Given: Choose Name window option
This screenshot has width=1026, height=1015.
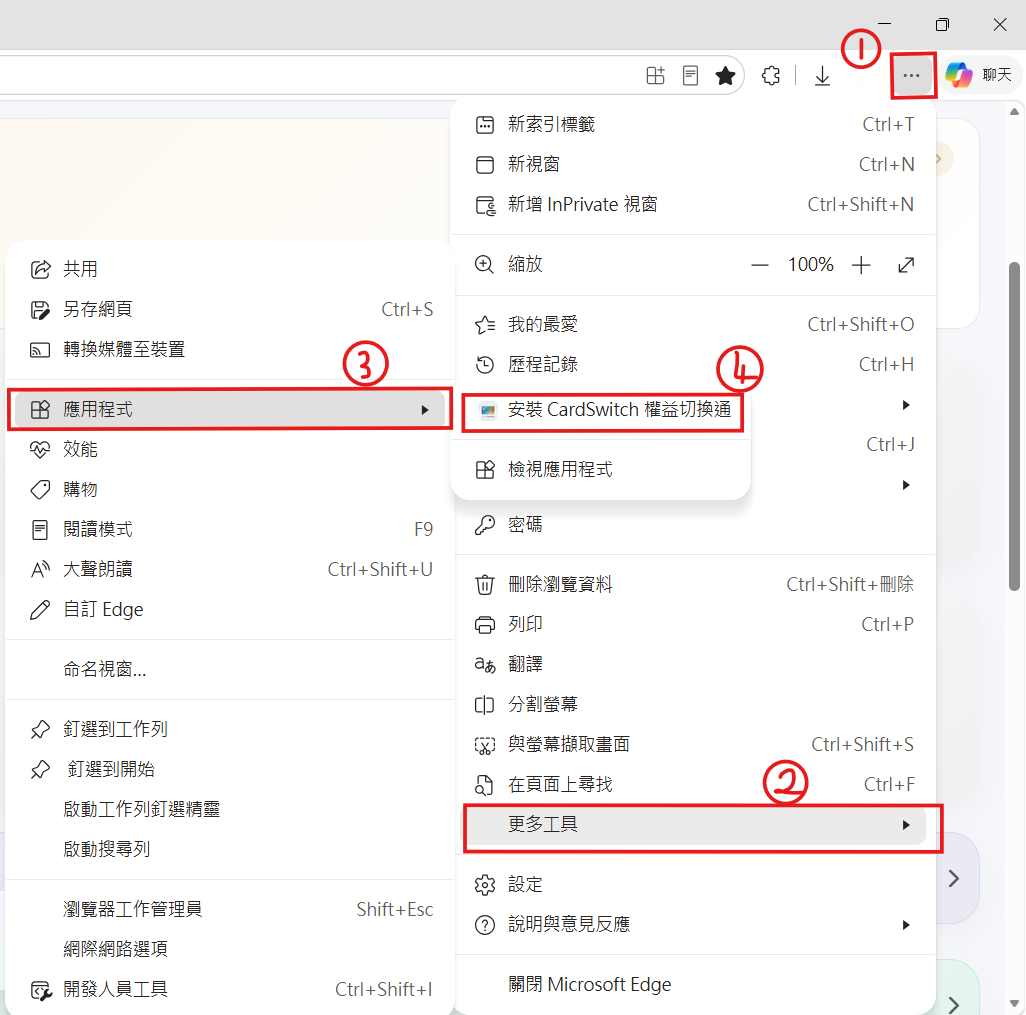Looking at the screenshot, I should pyautogui.click(x=230, y=669).
